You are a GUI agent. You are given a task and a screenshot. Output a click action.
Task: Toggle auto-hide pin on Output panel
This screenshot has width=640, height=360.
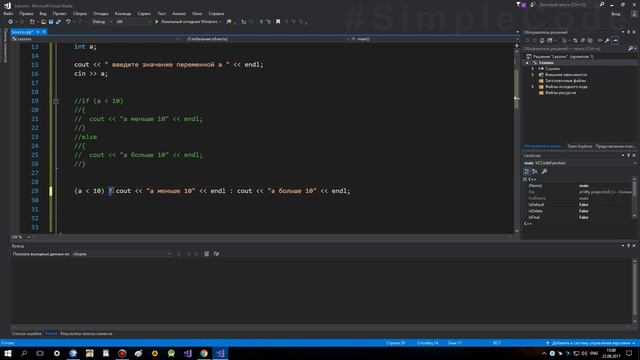[x=629, y=246]
